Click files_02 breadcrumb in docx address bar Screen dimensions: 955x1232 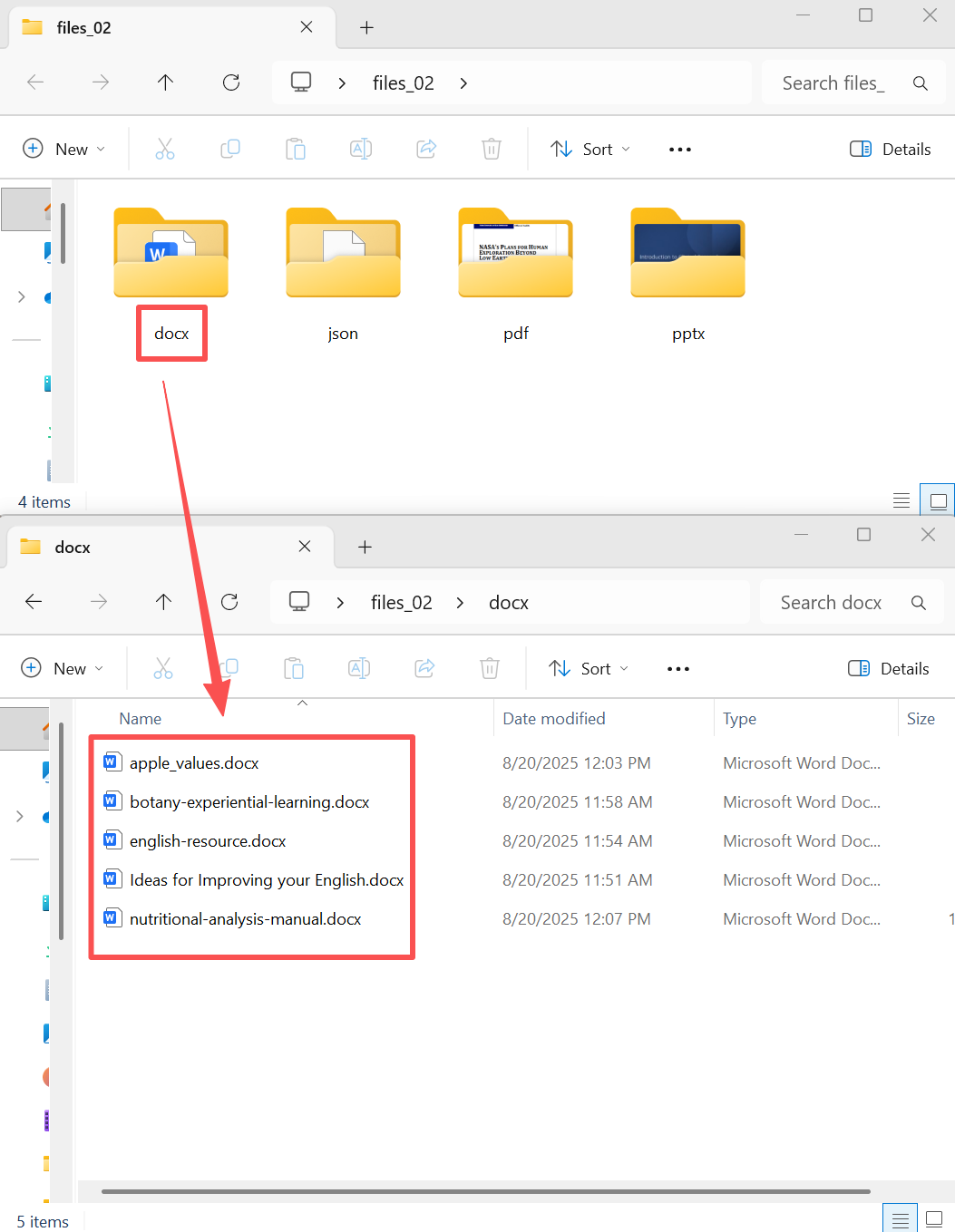pos(401,603)
